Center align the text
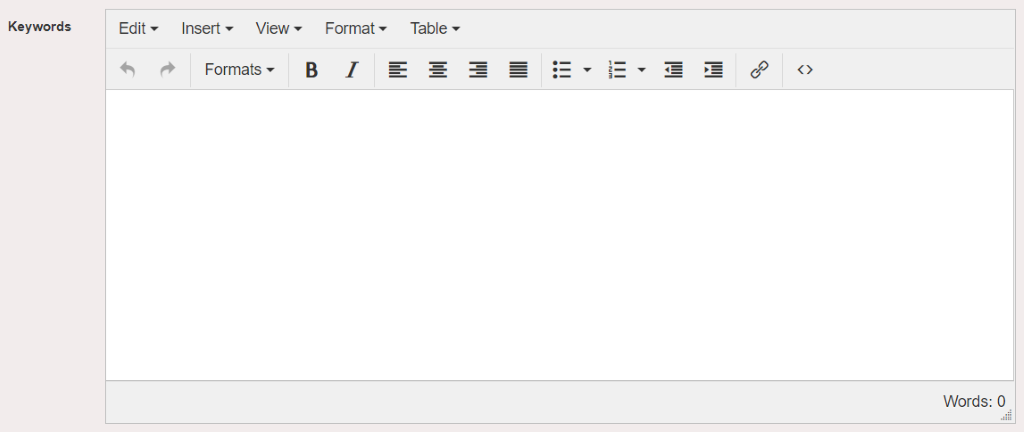 438,70
